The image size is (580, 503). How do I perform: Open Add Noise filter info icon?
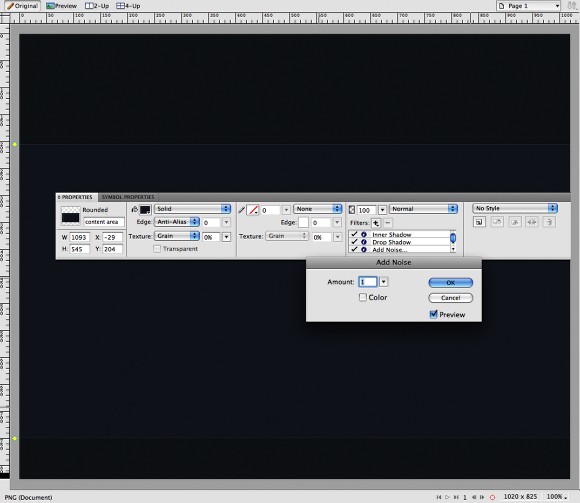[364, 250]
